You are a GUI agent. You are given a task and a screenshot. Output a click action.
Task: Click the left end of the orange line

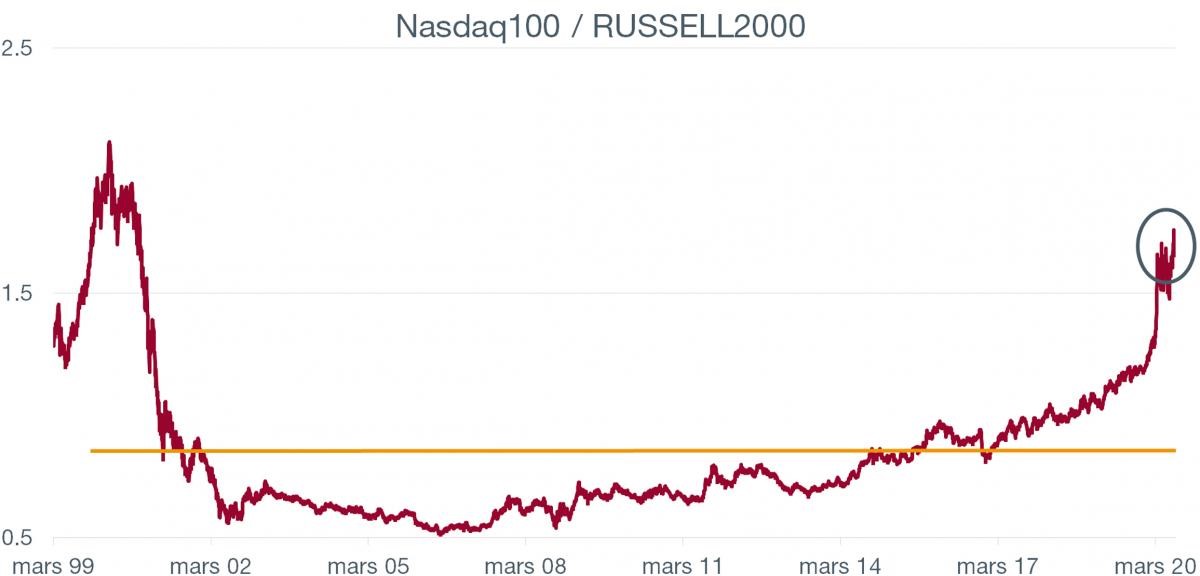click(x=92, y=451)
